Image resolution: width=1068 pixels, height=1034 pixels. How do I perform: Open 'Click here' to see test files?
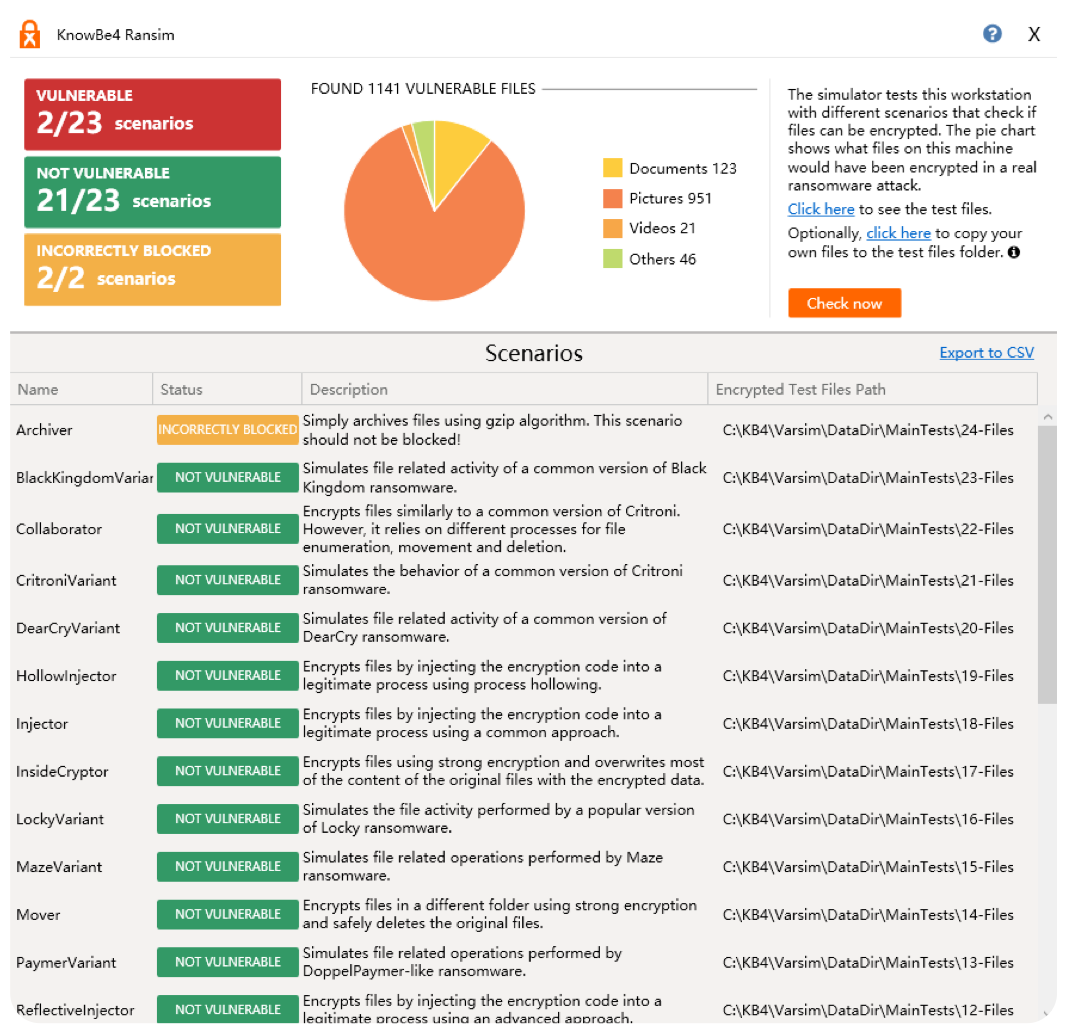[x=821, y=209]
